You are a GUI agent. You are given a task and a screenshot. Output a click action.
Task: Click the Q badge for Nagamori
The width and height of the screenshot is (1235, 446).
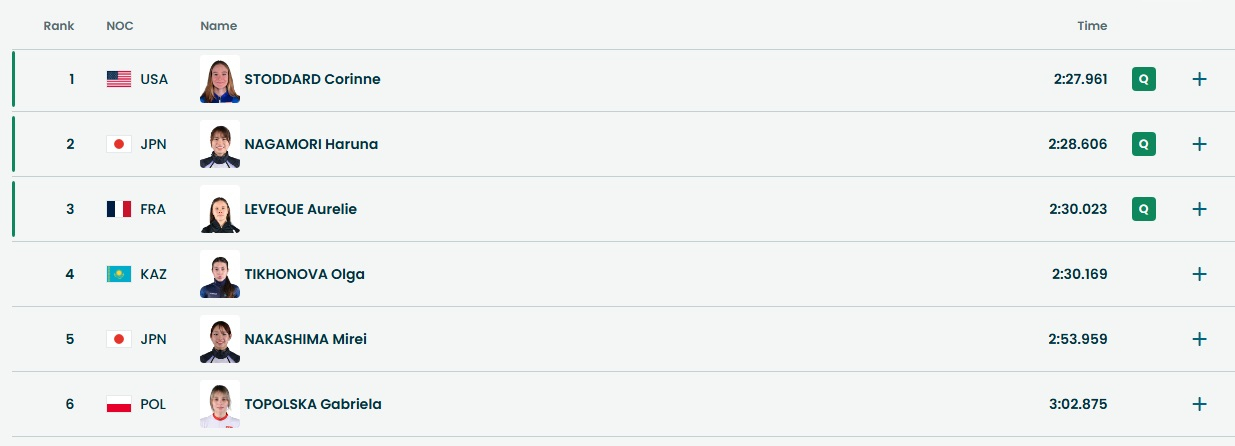click(1144, 144)
